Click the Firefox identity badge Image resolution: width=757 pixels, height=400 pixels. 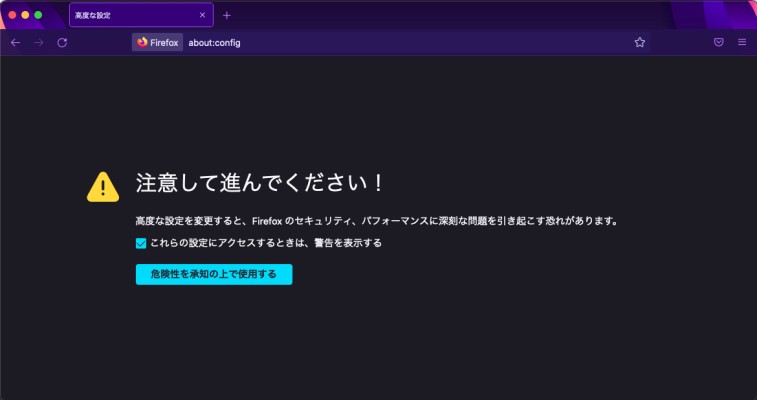(x=157, y=42)
